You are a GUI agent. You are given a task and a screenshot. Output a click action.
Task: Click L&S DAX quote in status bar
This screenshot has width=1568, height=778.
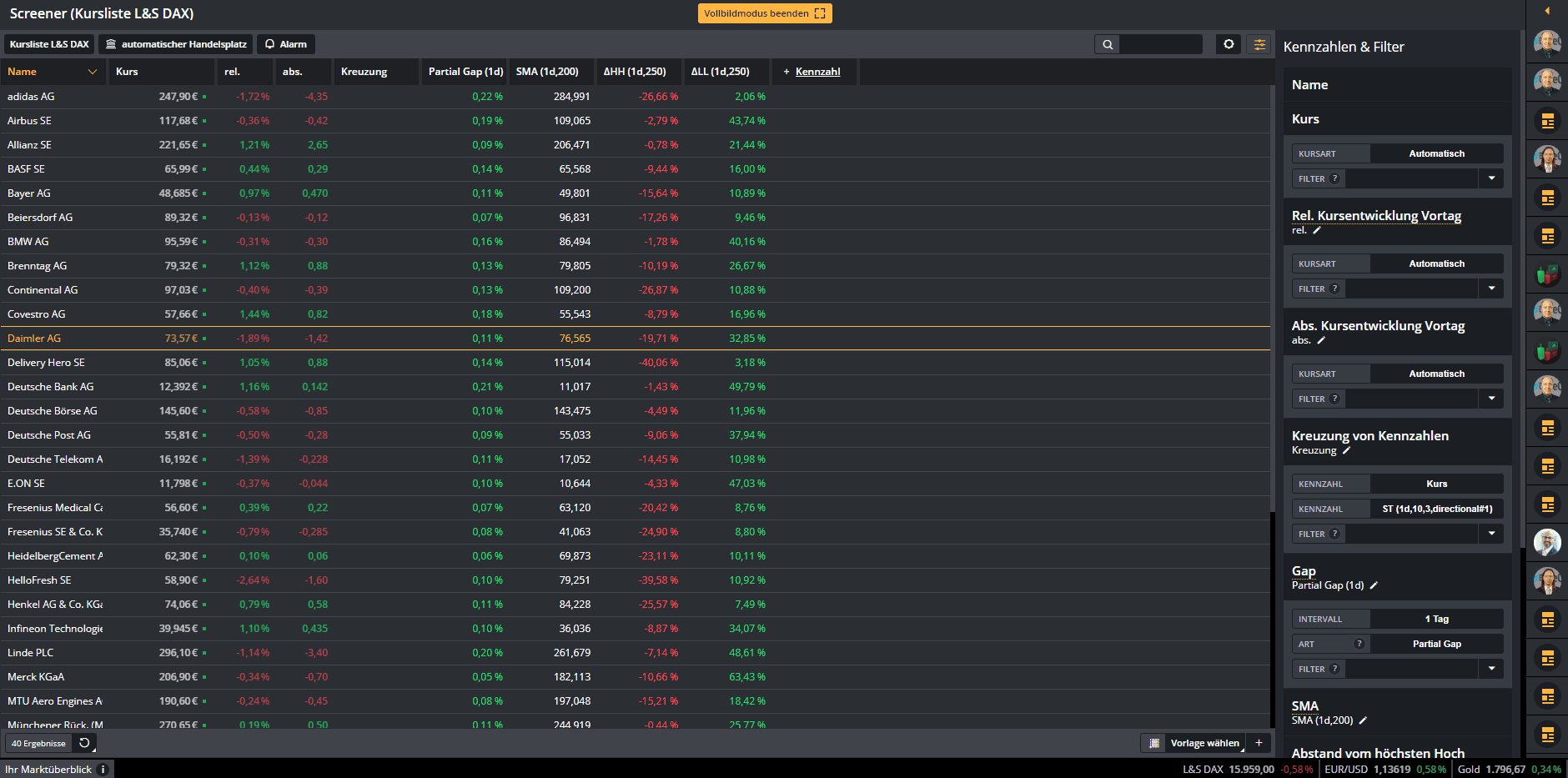pyautogui.click(x=1247, y=770)
